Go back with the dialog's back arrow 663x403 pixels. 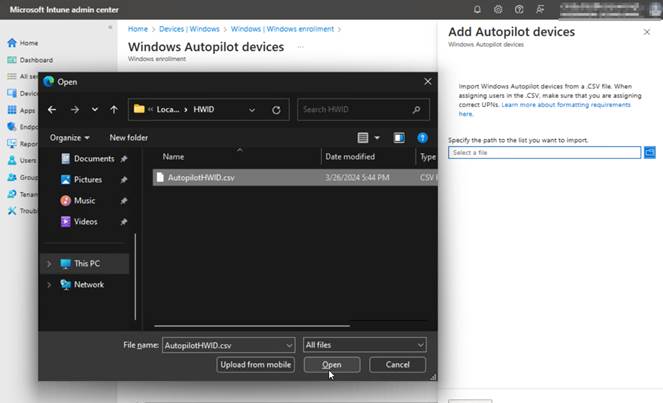click(x=51, y=109)
